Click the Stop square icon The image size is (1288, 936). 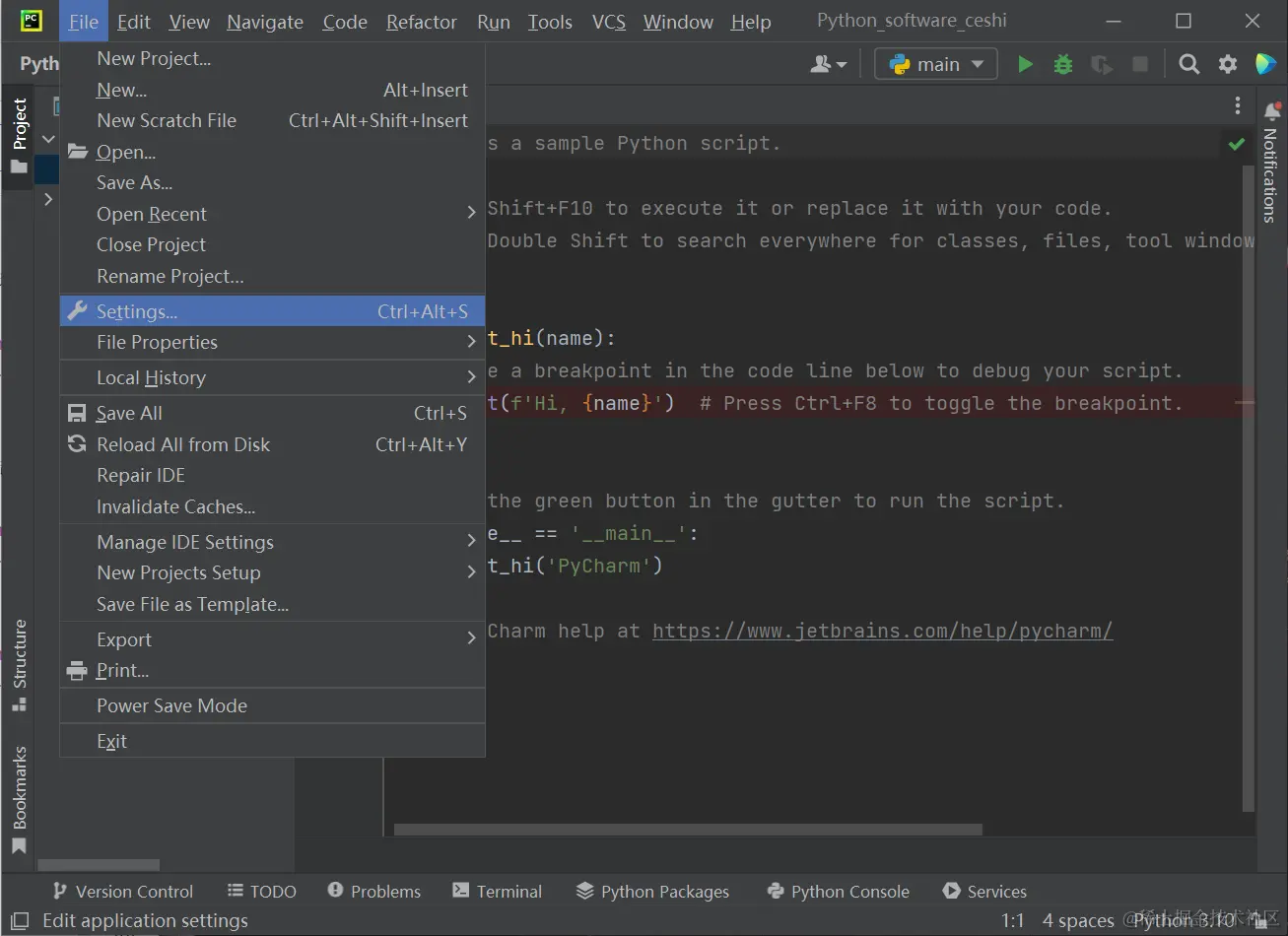(1140, 64)
